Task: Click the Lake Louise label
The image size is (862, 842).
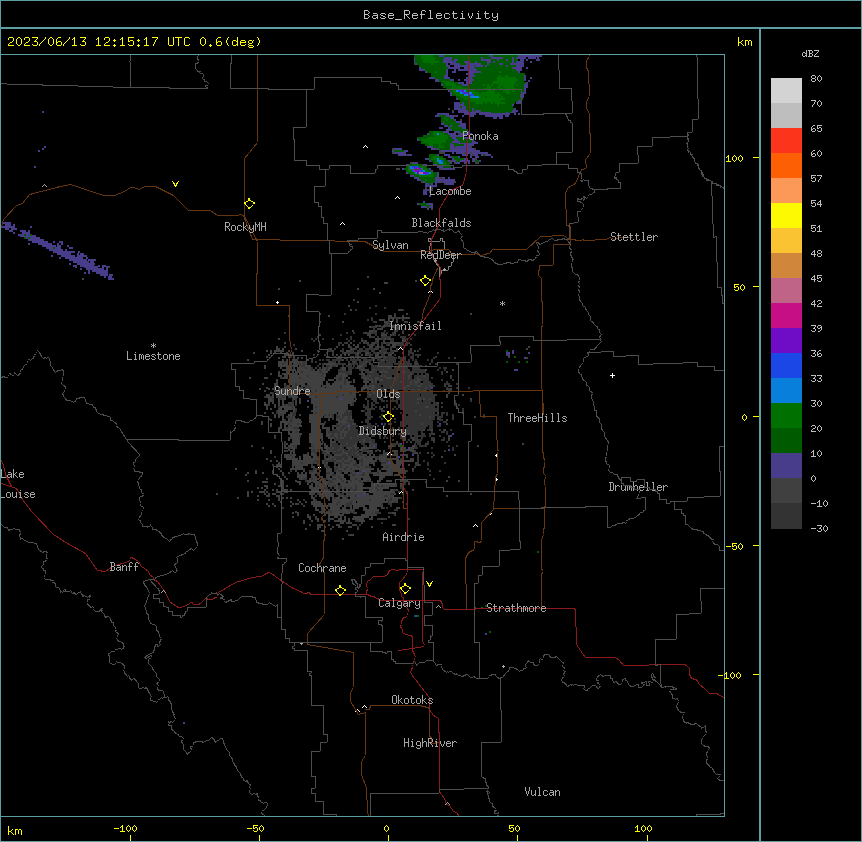Action: 18,484
